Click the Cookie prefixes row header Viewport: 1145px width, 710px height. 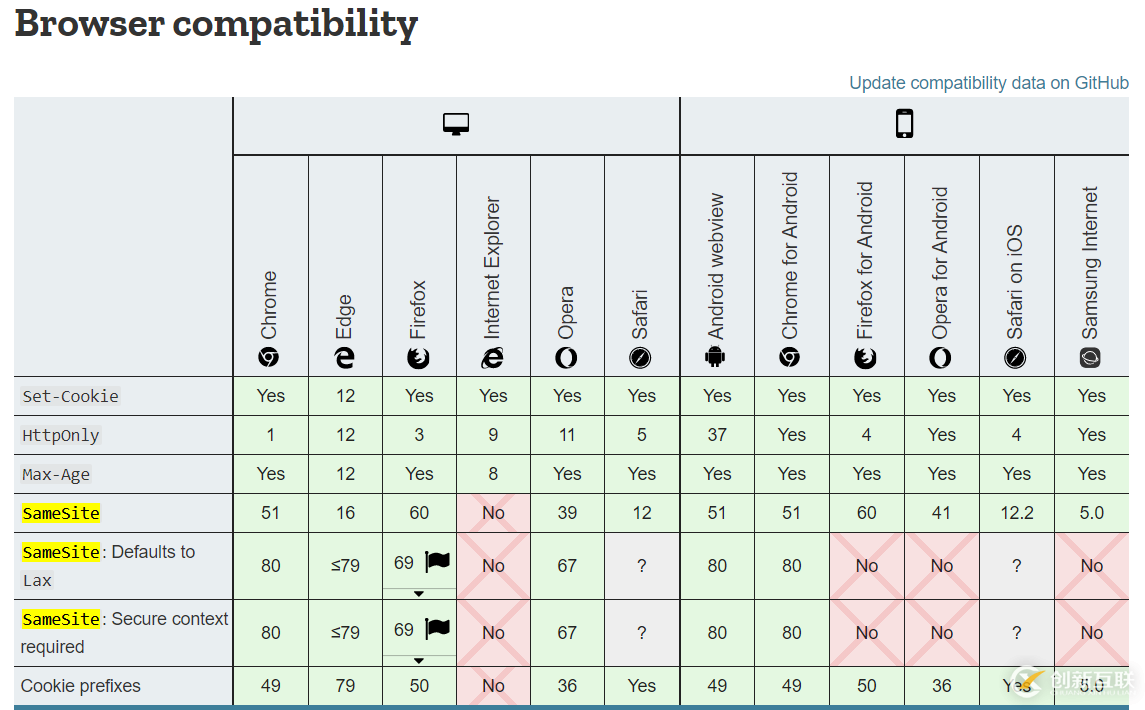click(81, 686)
